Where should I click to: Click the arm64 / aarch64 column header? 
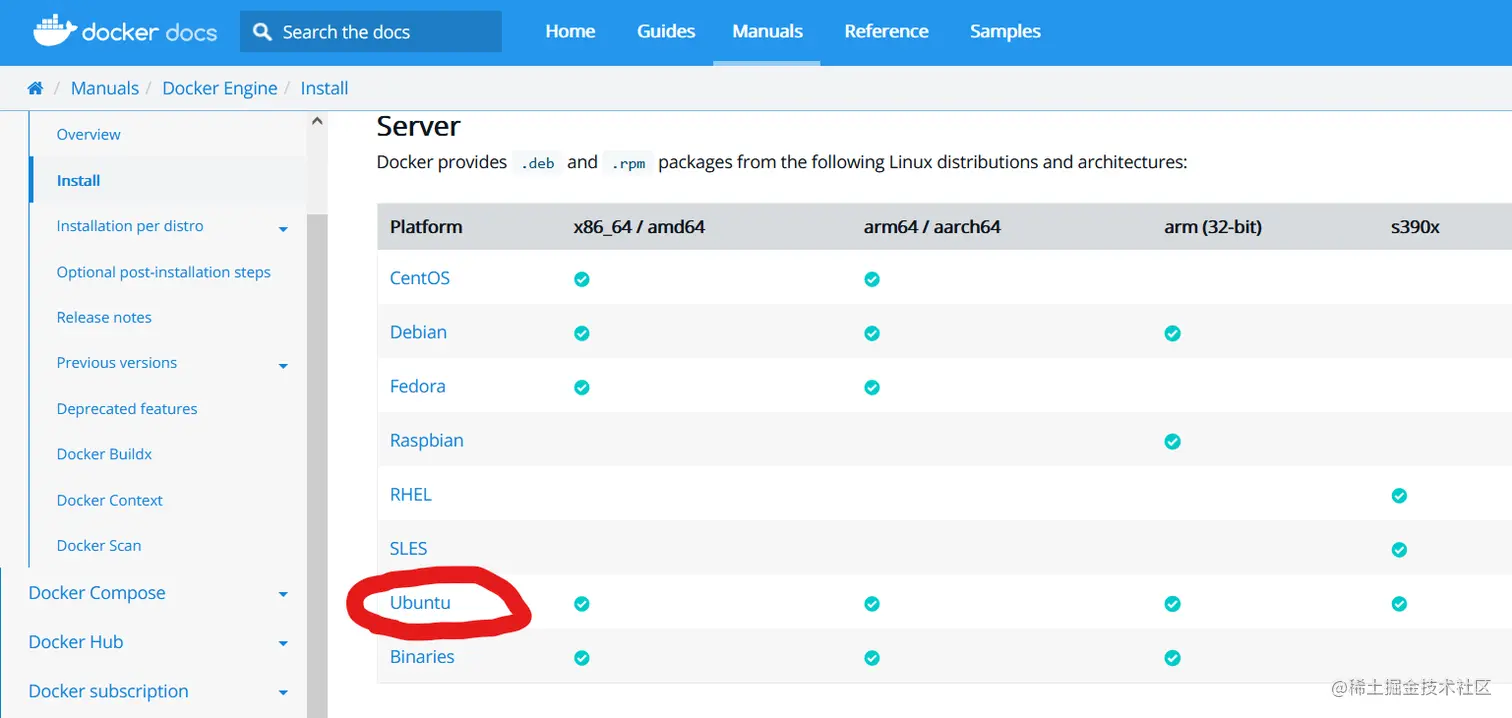(932, 227)
